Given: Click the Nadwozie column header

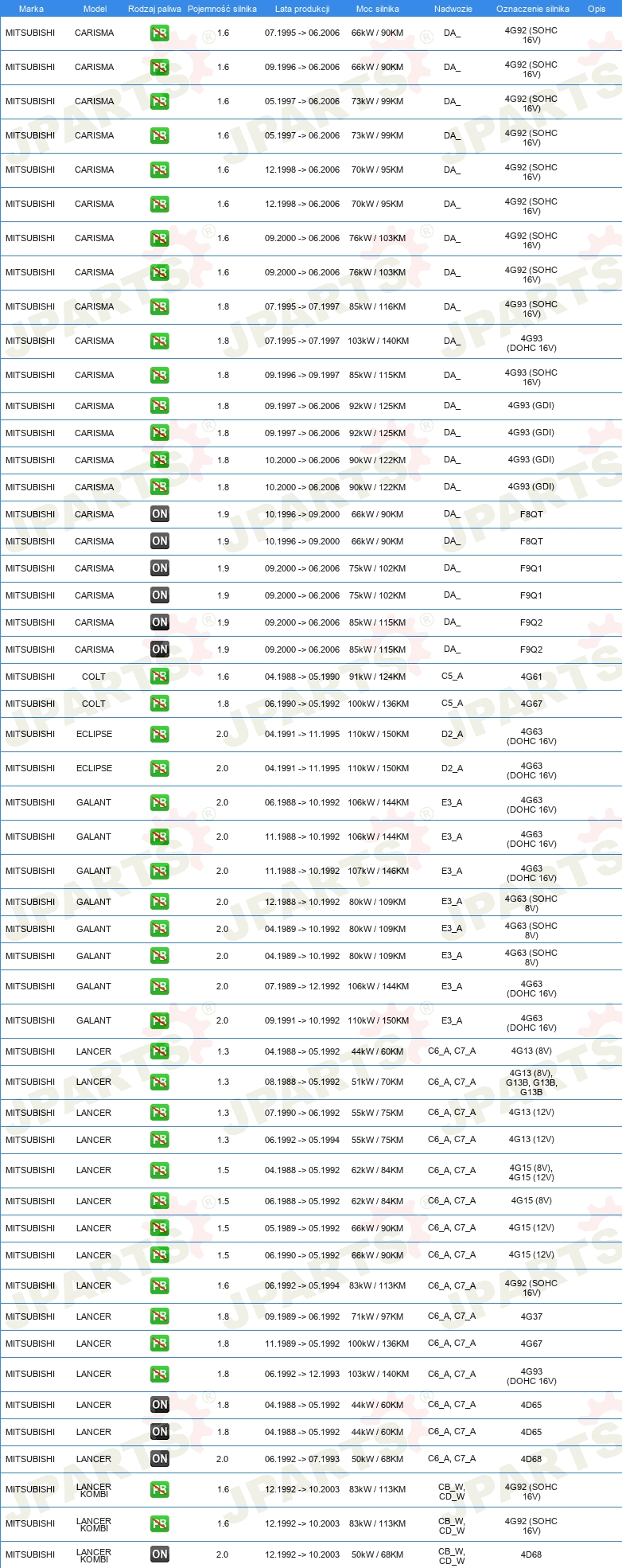Looking at the screenshot, I should click(x=453, y=9).
